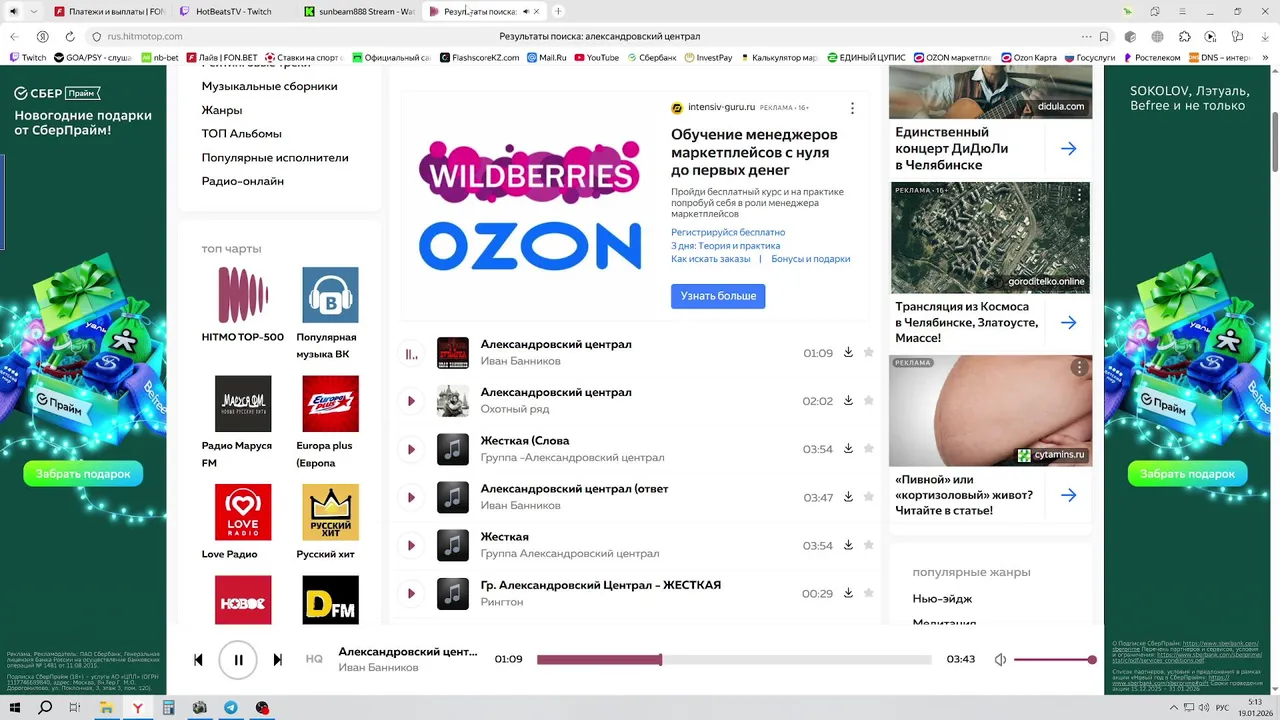This screenshot has width=1280, height=720.
Task: Open Telegram from the taskbar
Action: click(231, 708)
